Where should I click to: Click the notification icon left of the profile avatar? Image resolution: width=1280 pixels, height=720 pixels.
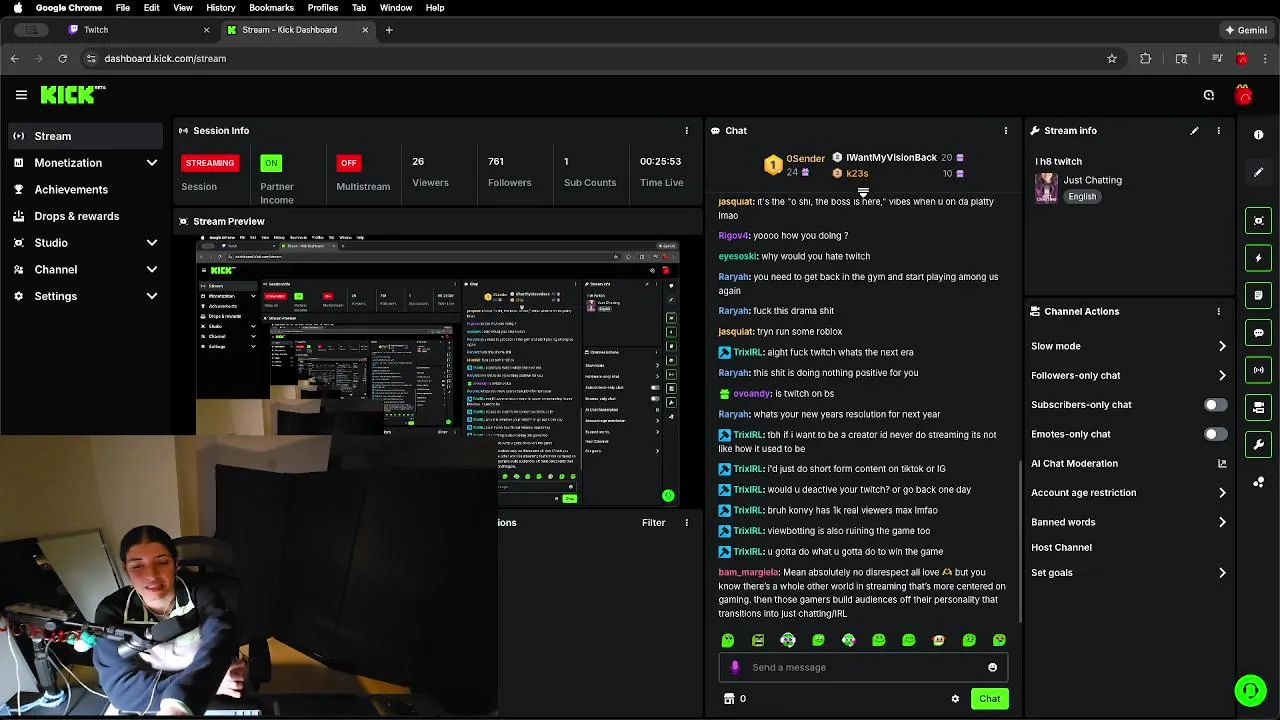click(x=1209, y=95)
